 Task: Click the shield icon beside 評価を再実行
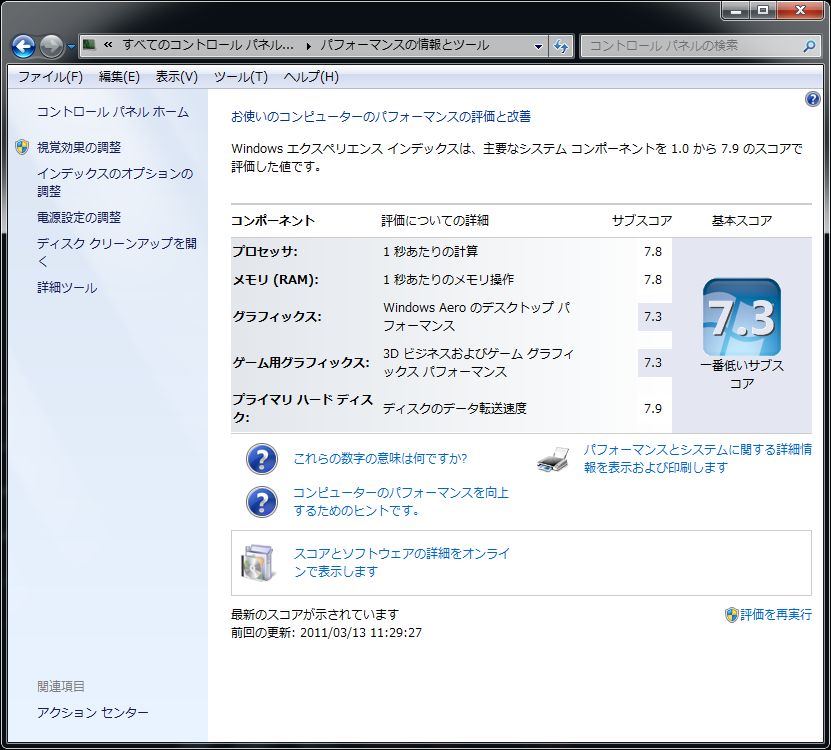pos(731,615)
